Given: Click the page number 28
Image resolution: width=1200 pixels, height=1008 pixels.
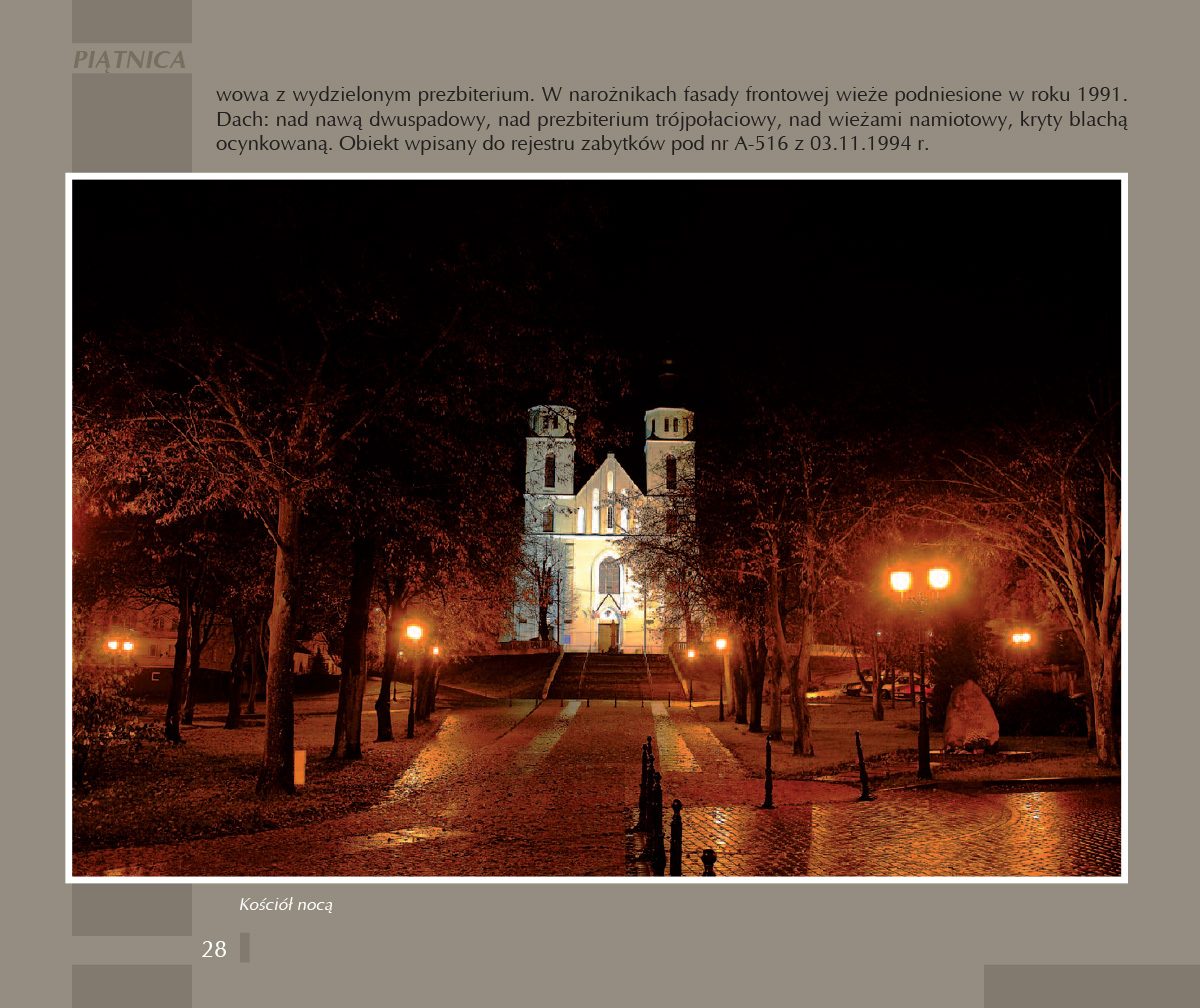Looking at the screenshot, I should [x=214, y=949].
